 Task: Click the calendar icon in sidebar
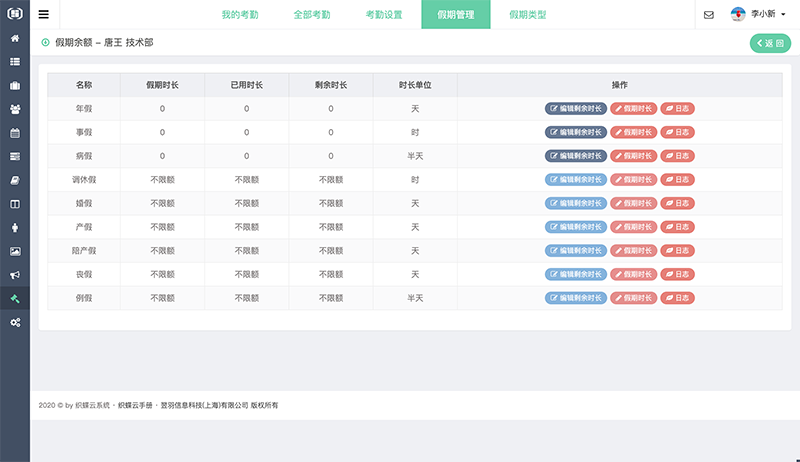15,132
